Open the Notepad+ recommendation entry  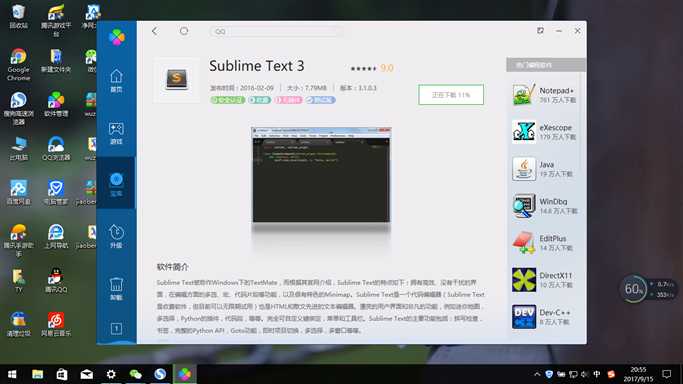coord(544,94)
